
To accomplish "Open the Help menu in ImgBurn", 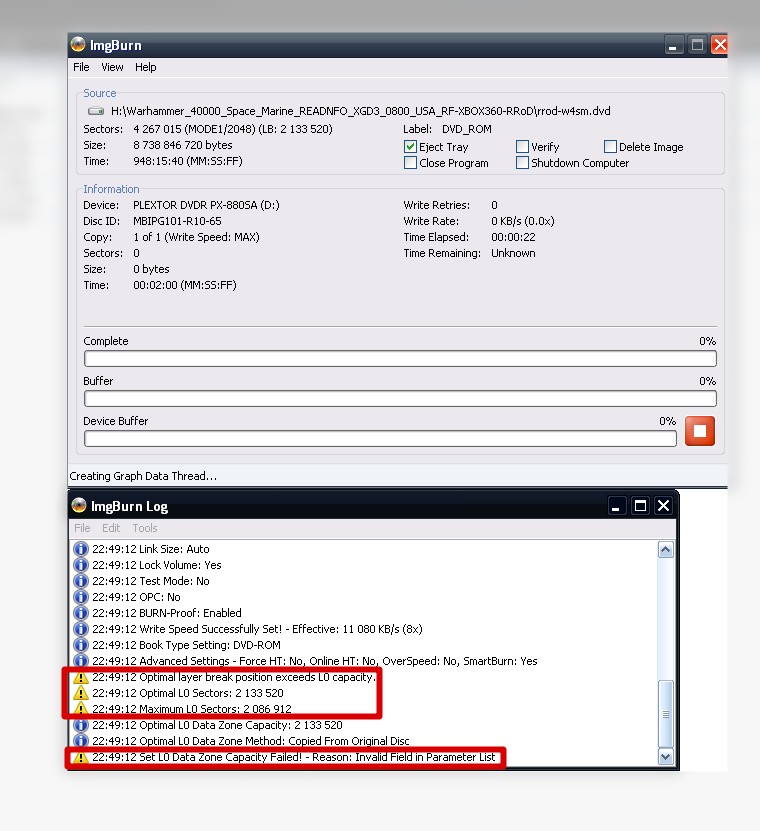I will [146, 67].
